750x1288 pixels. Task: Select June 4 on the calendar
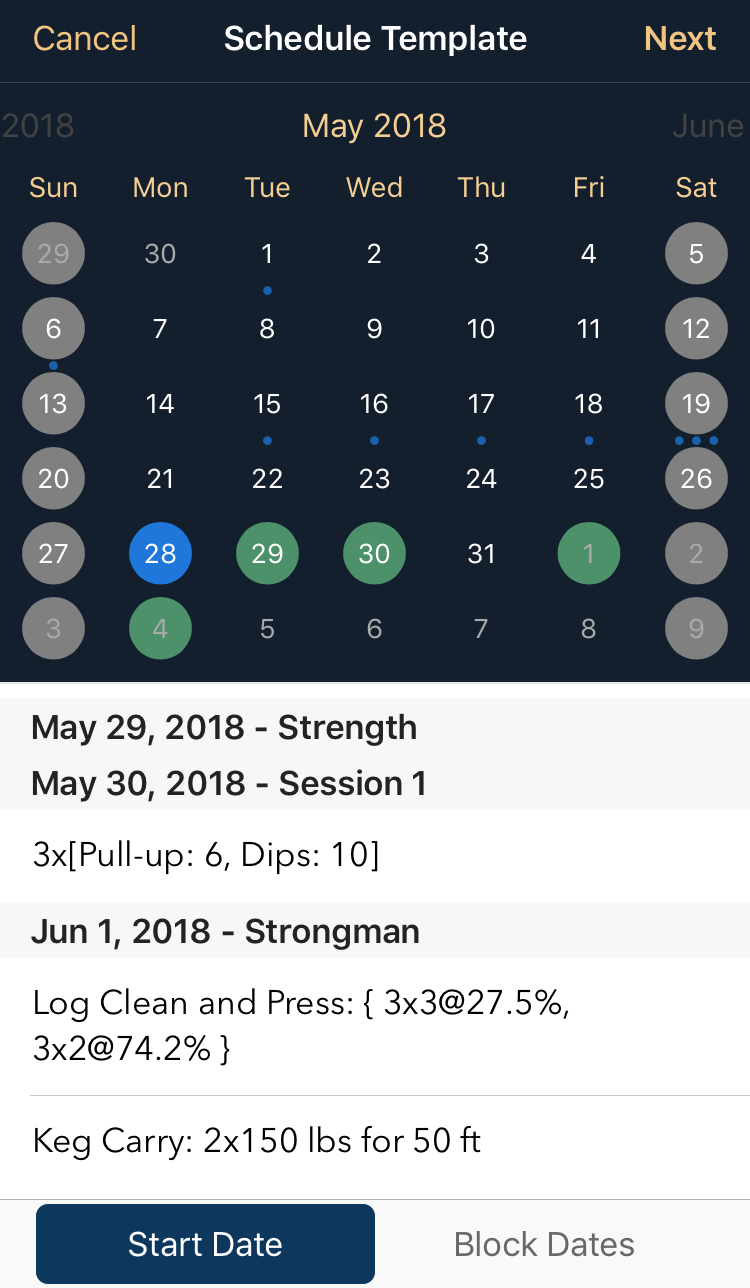(x=160, y=628)
